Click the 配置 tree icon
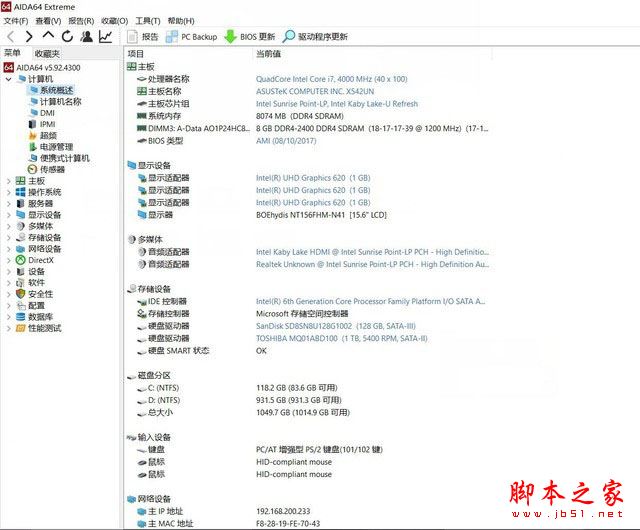The width and height of the screenshot is (640, 530). (x=20, y=305)
